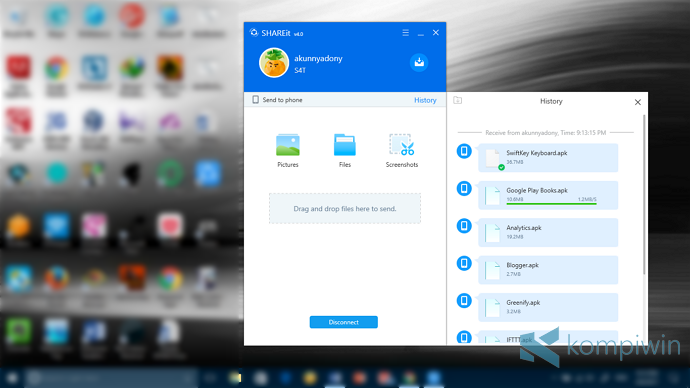The image size is (690, 388).
Task: Open the received folder icon in History
Action: [x=458, y=100]
